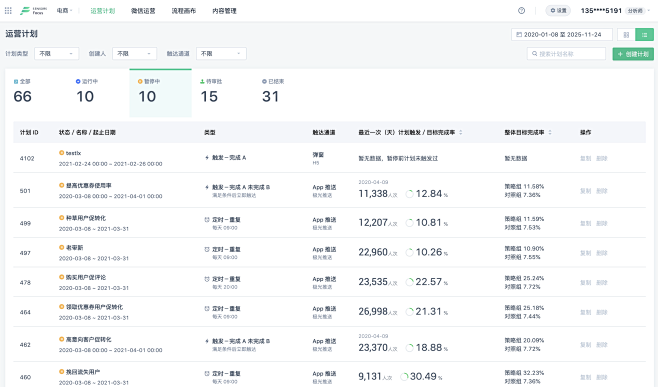Open the help question-mark icon
This screenshot has height=387, width=658.
click(x=521, y=10)
